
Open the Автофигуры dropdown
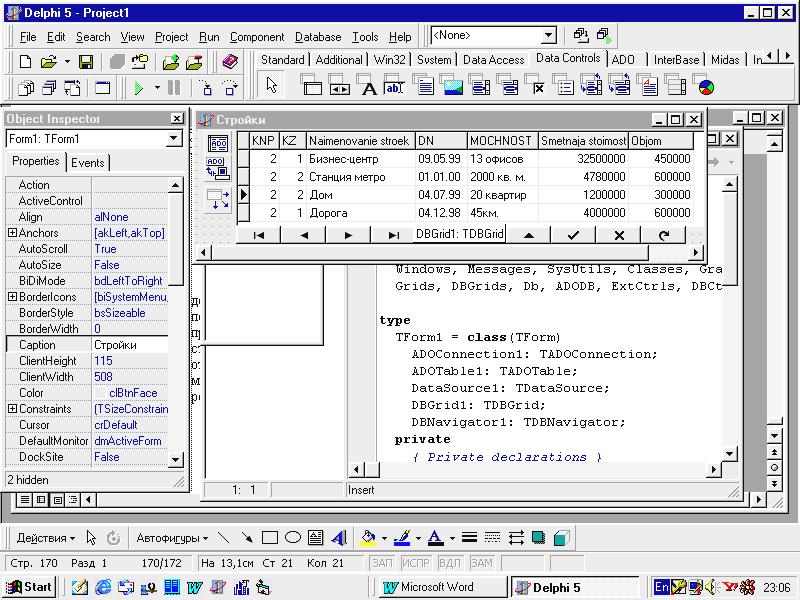tap(172, 538)
